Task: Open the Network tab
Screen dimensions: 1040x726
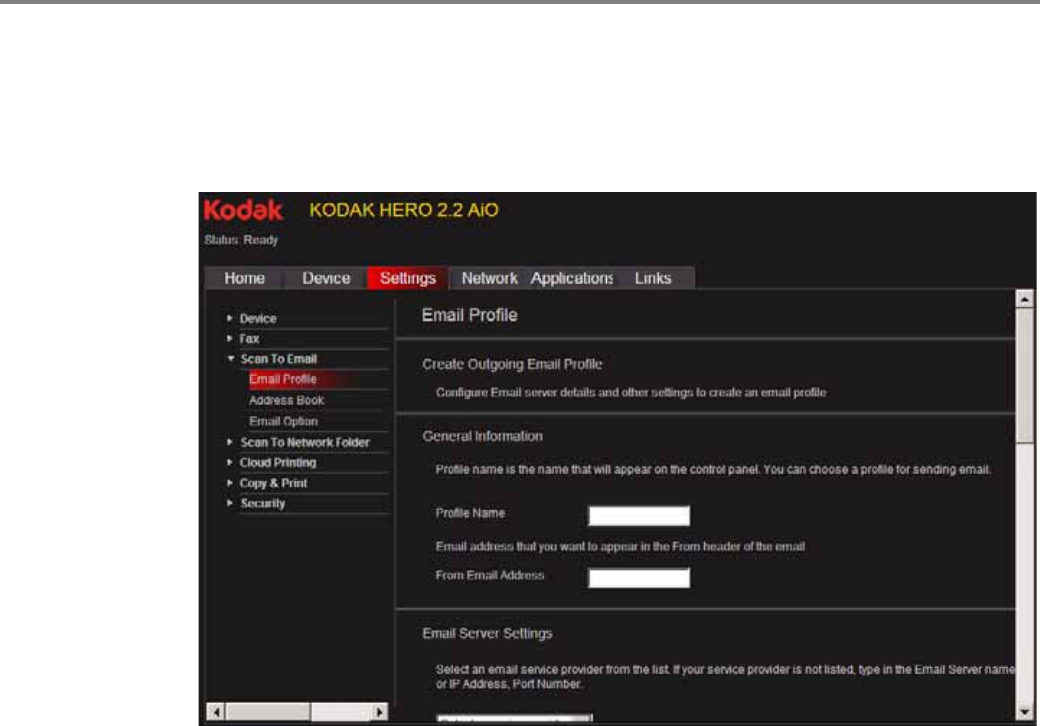Action: click(489, 278)
